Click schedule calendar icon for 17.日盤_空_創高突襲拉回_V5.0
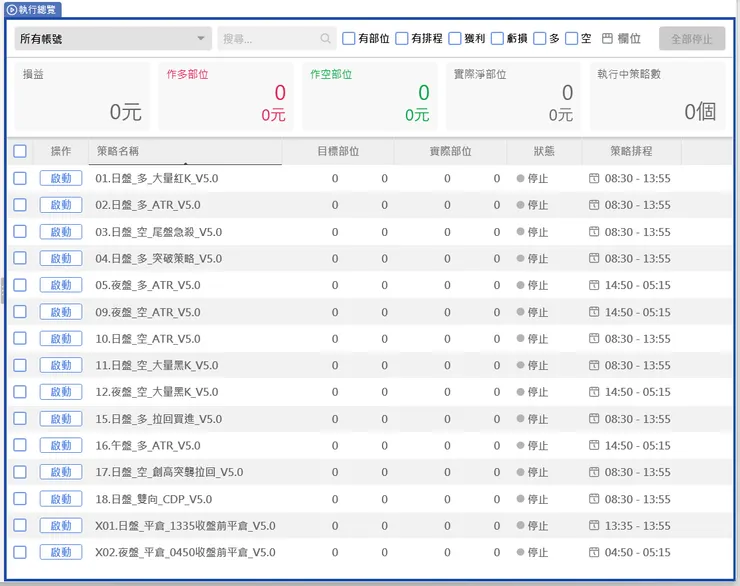Image resolution: width=740 pixels, height=586 pixels. coord(594,472)
